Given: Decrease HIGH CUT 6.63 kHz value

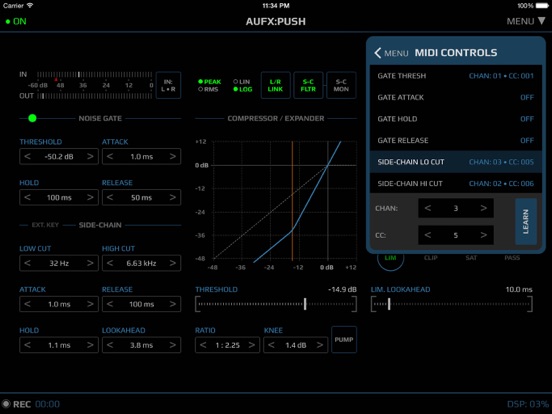Looking at the screenshot, I should click(110, 263).
